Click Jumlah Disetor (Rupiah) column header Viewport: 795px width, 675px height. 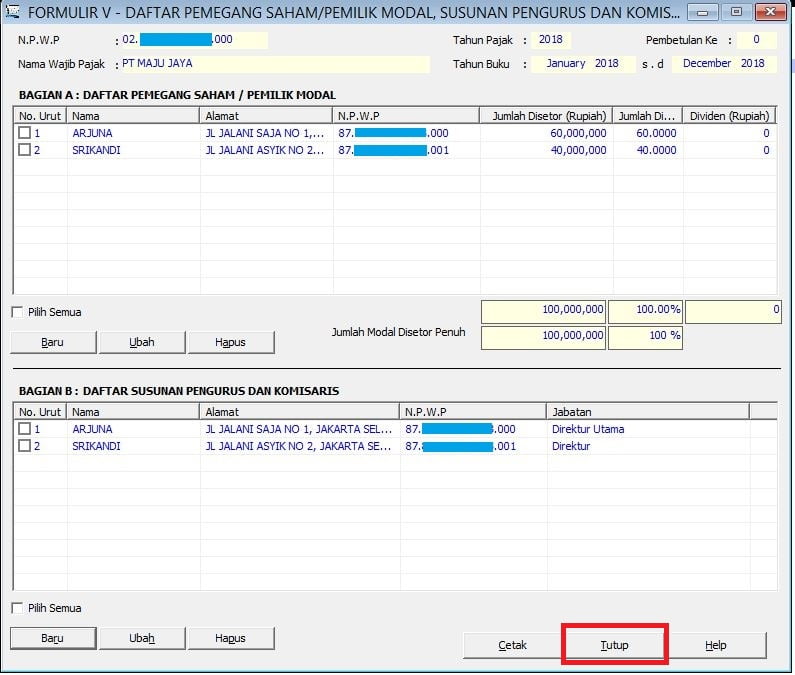point(546,116)
